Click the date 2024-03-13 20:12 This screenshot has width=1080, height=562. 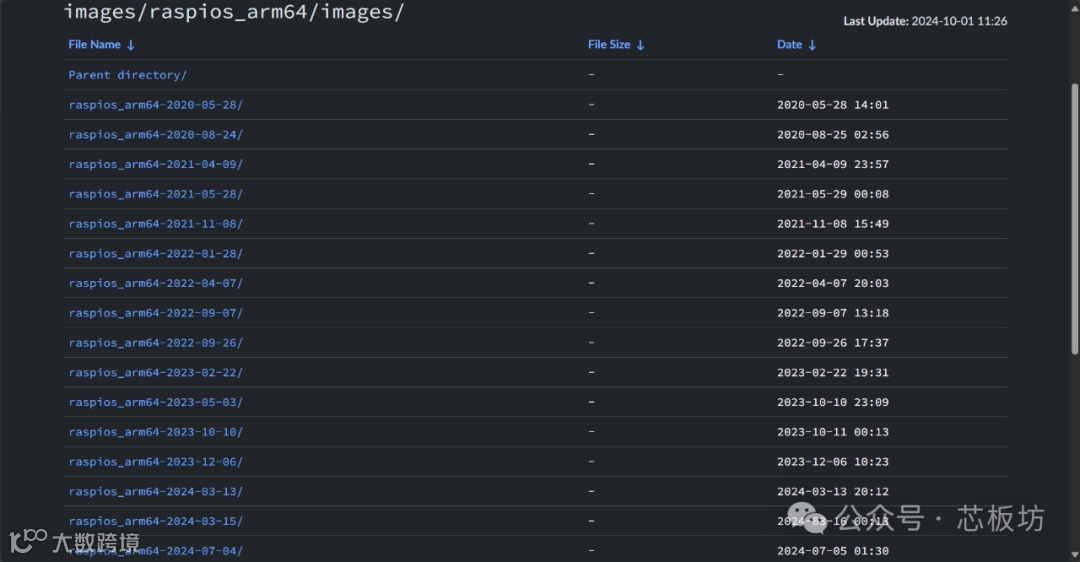tap(833, 491)
